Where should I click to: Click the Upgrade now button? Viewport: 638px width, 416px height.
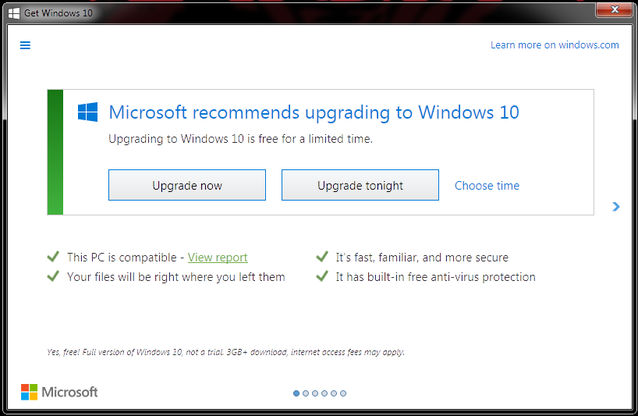click(x=187, y=185)
